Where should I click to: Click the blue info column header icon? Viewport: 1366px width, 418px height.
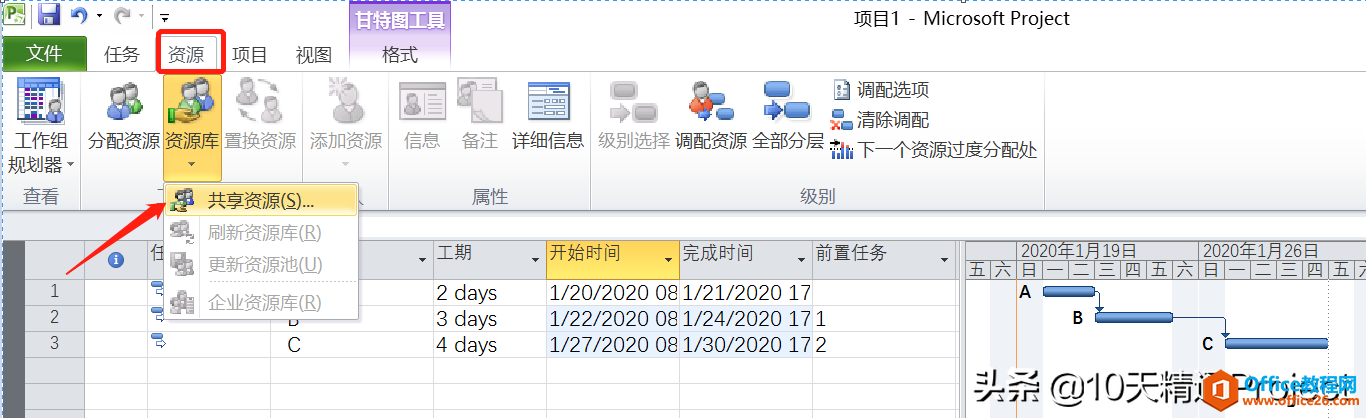coord(116,259)
